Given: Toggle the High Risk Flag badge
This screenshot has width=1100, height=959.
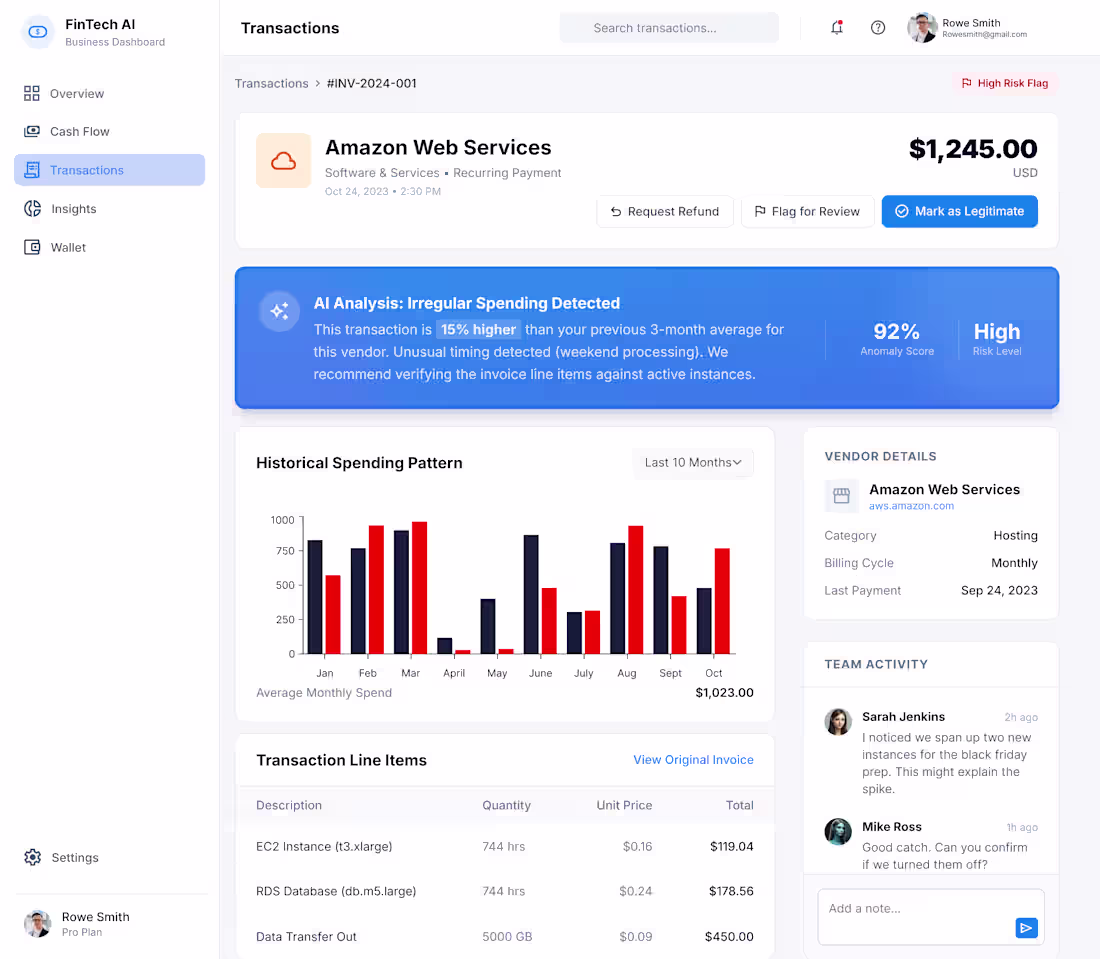Looking at the screenshot, I should (1004, 83).
